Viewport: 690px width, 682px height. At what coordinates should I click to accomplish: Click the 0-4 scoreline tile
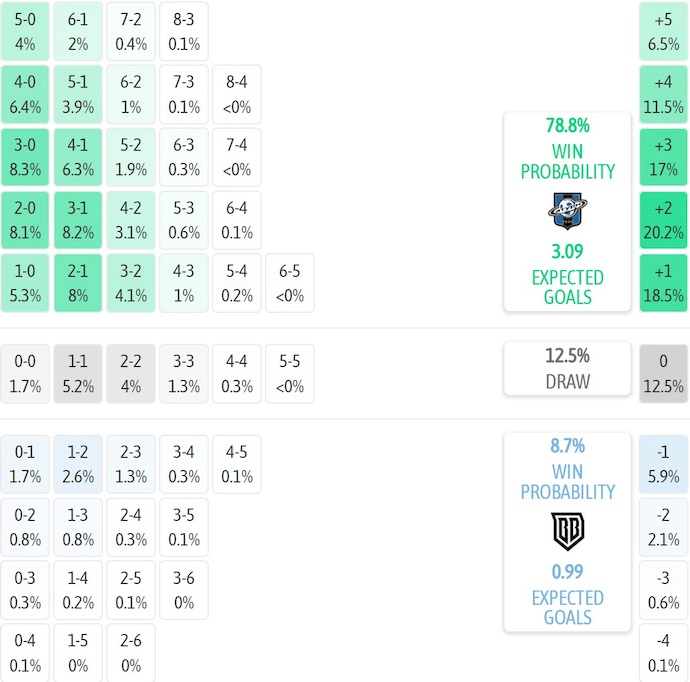(x=25, y=654)
